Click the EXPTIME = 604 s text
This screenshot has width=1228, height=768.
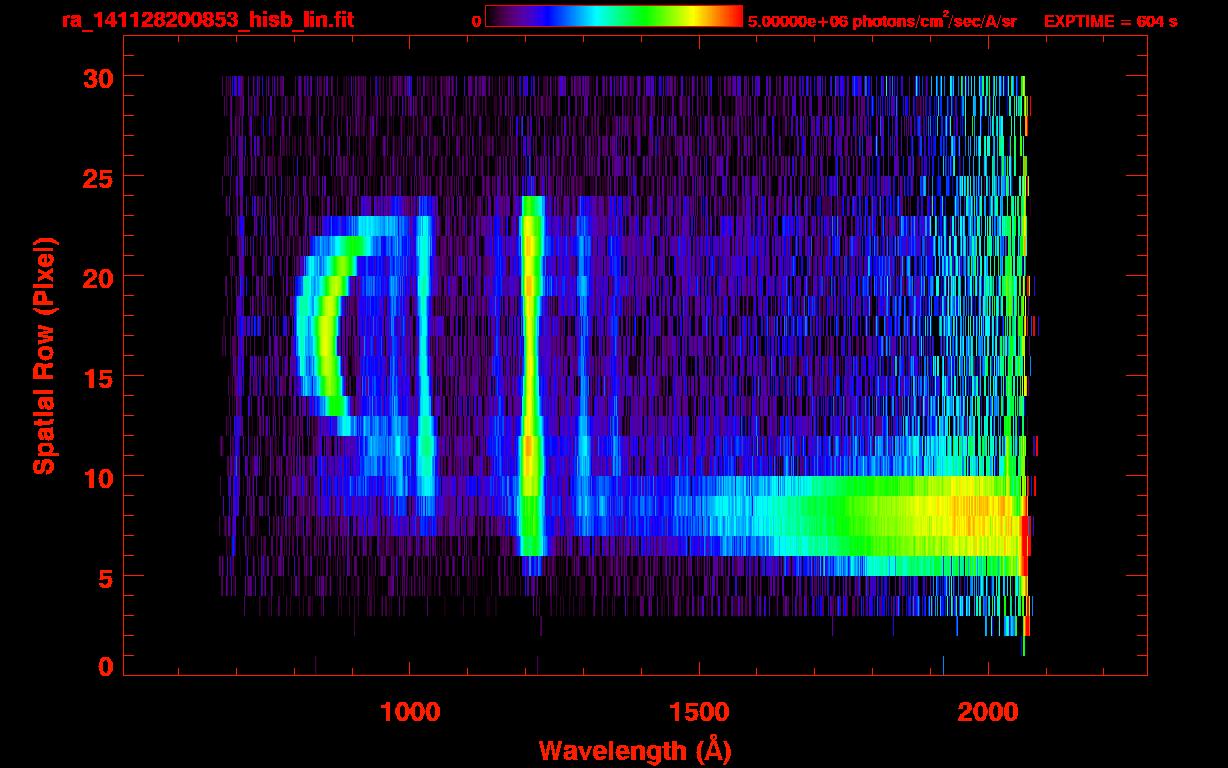coord(1110,21)
